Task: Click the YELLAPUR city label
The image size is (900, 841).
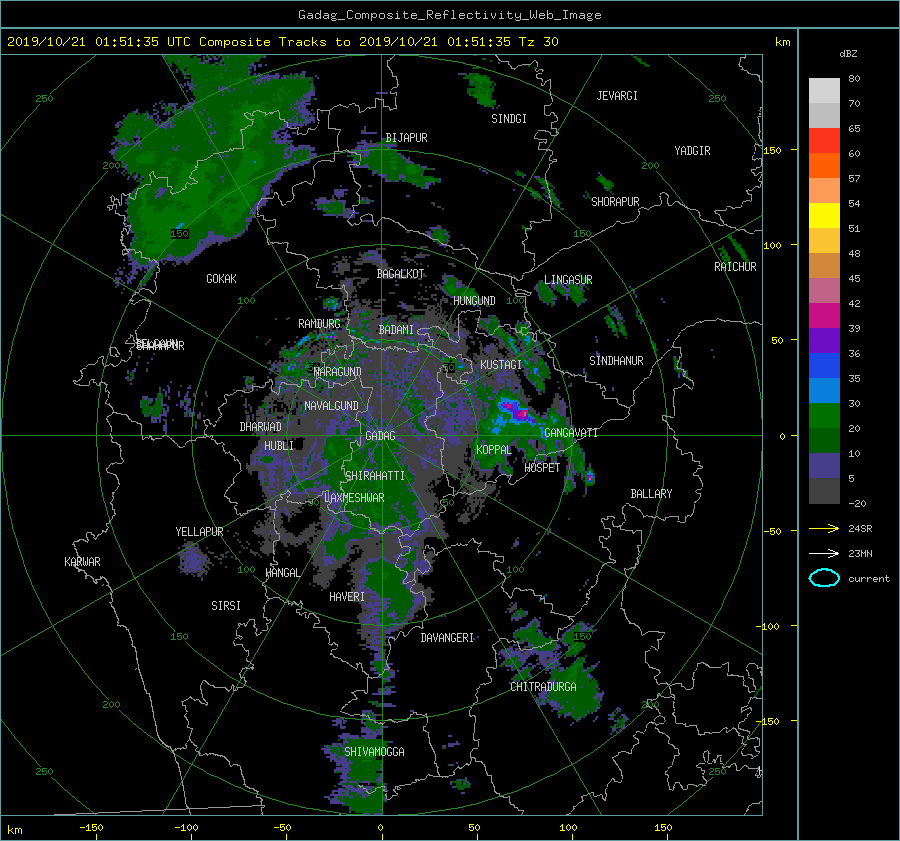Action: [x=199, y=532]
